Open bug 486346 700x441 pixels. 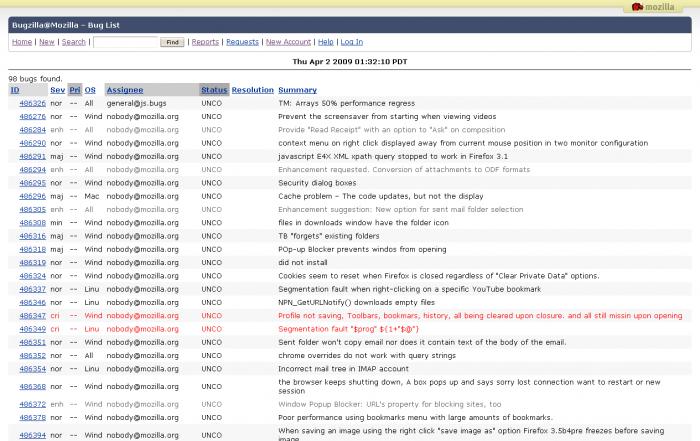[33, 303]
